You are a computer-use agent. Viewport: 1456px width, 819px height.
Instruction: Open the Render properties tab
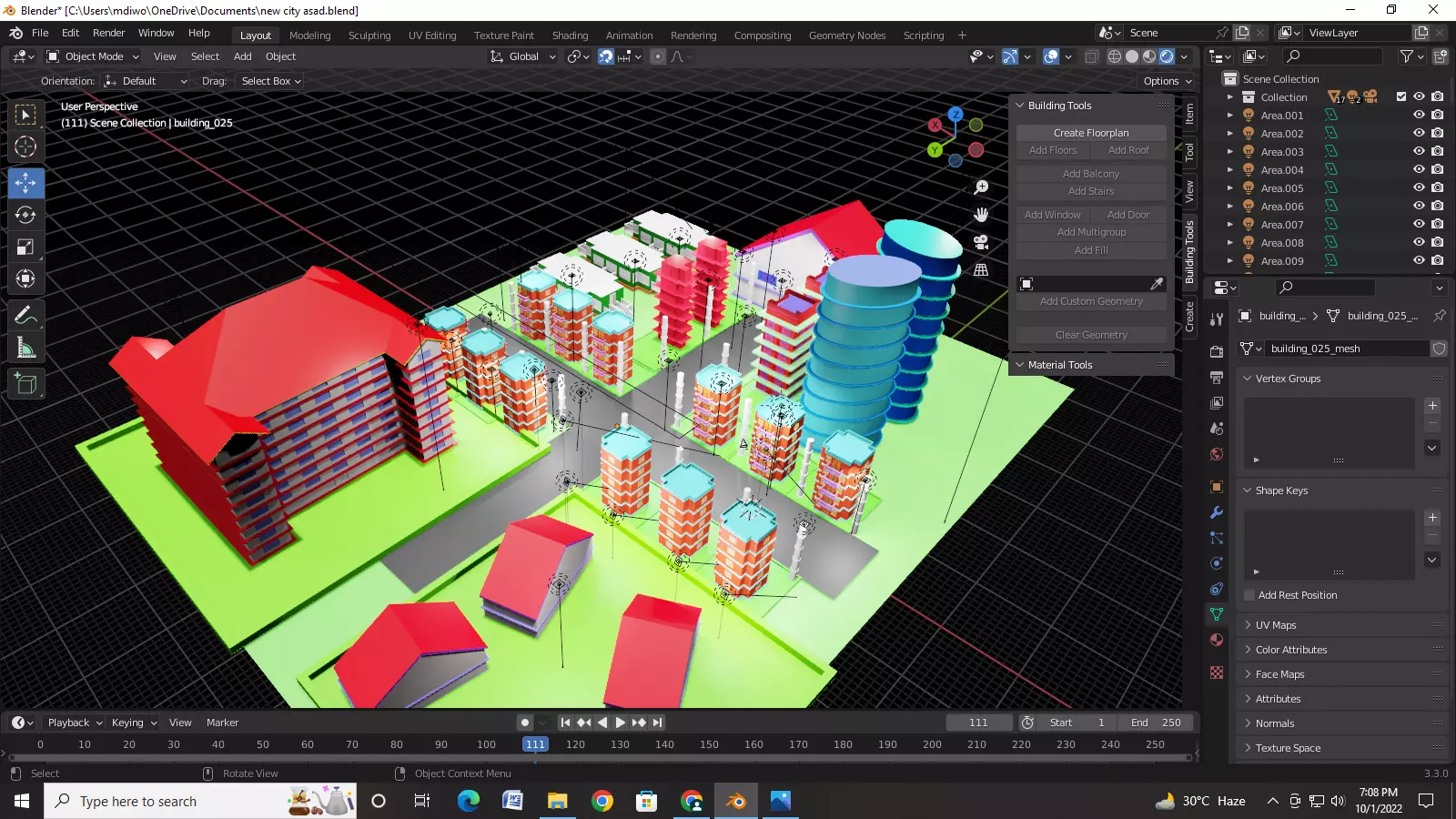click(1217, 351)
